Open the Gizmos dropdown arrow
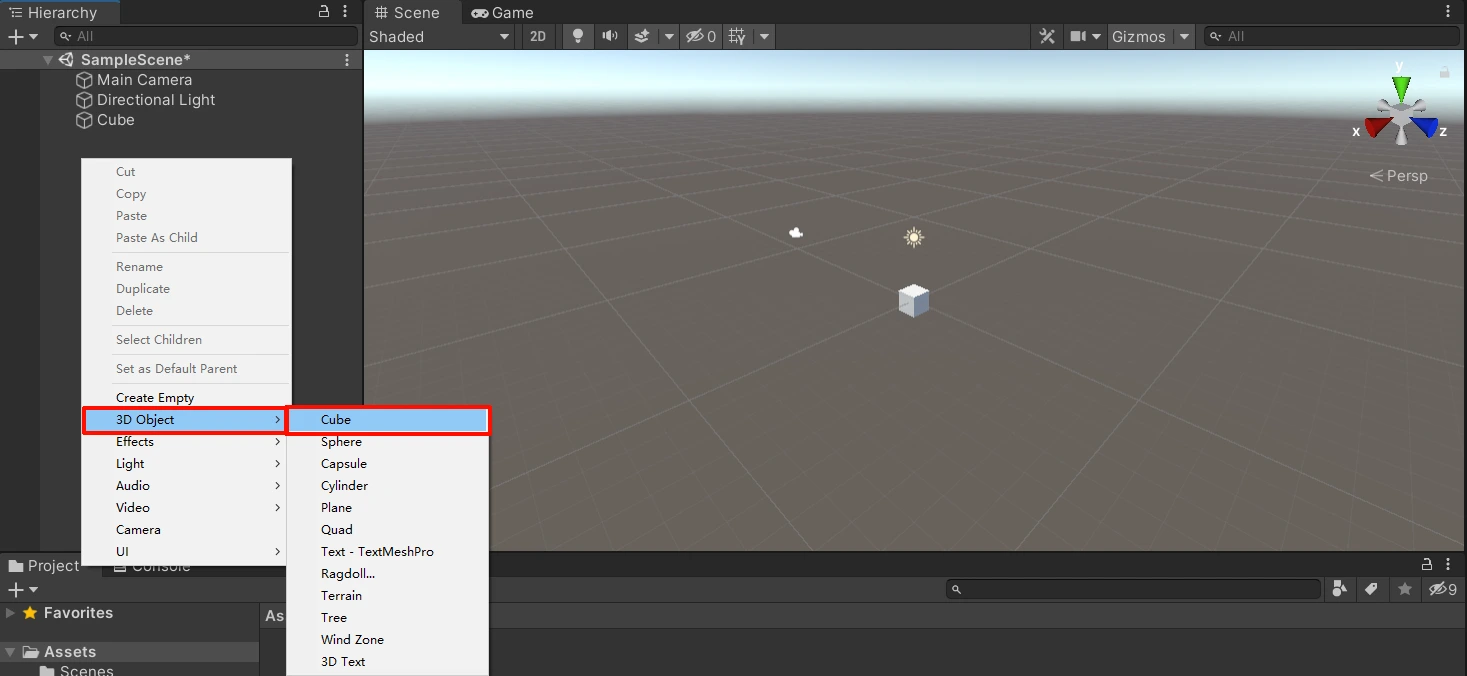This screenshot has height=676, width=1467. [x=1185, y=36]
